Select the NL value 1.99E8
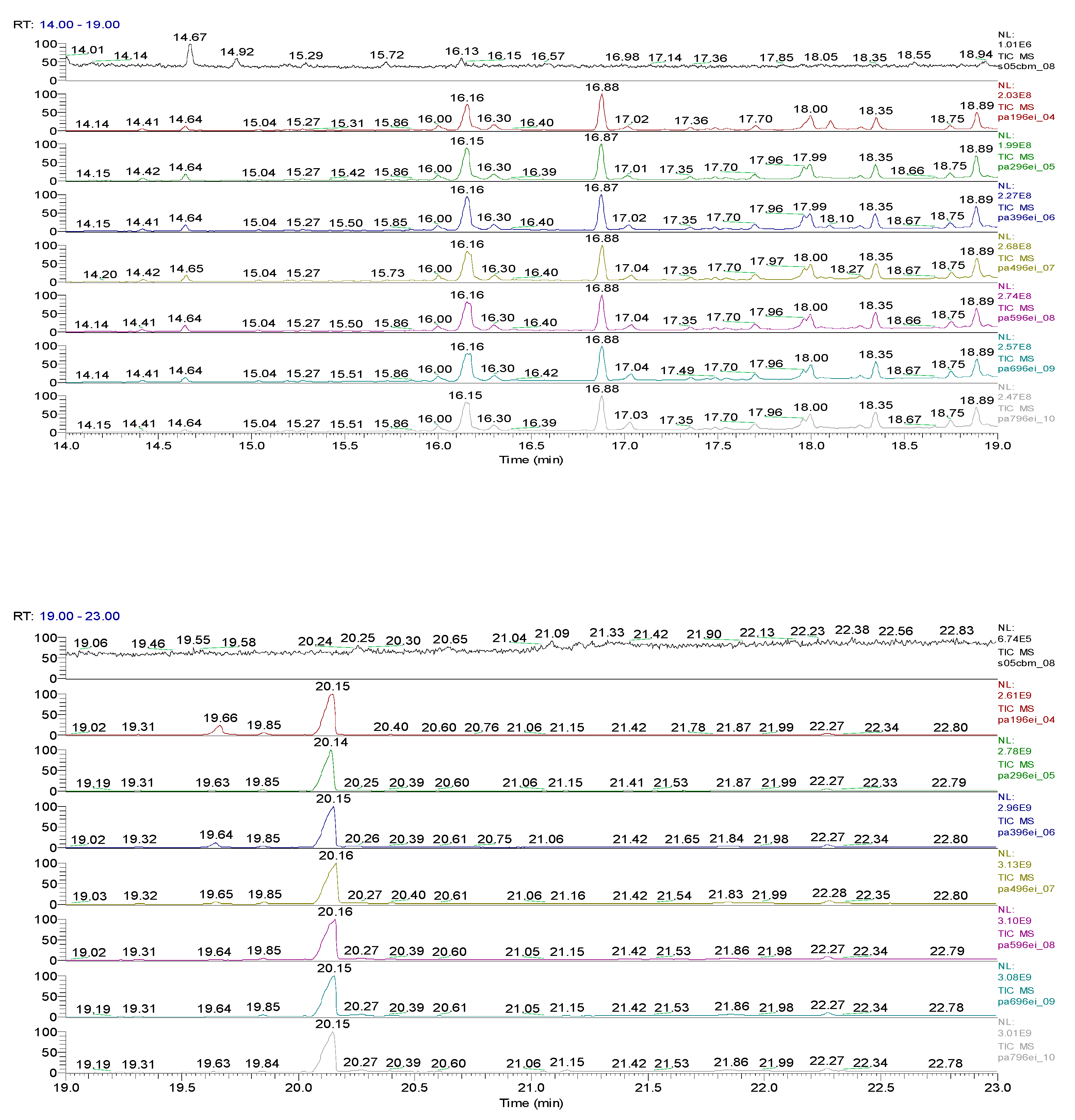This screenshot has height=1120, width=1075. pos(1014,145)
